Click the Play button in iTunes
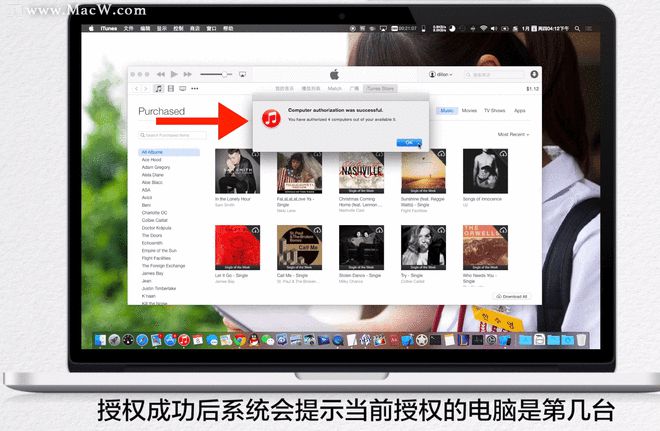This screenshot has height=431, width=660. [174, 74]
